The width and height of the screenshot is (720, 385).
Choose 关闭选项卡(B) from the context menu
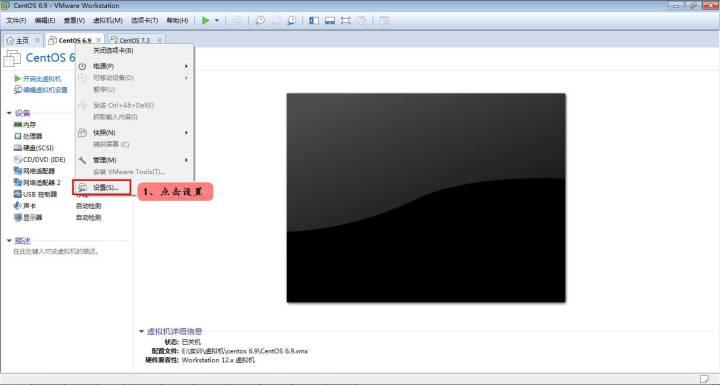coord(113,50)
